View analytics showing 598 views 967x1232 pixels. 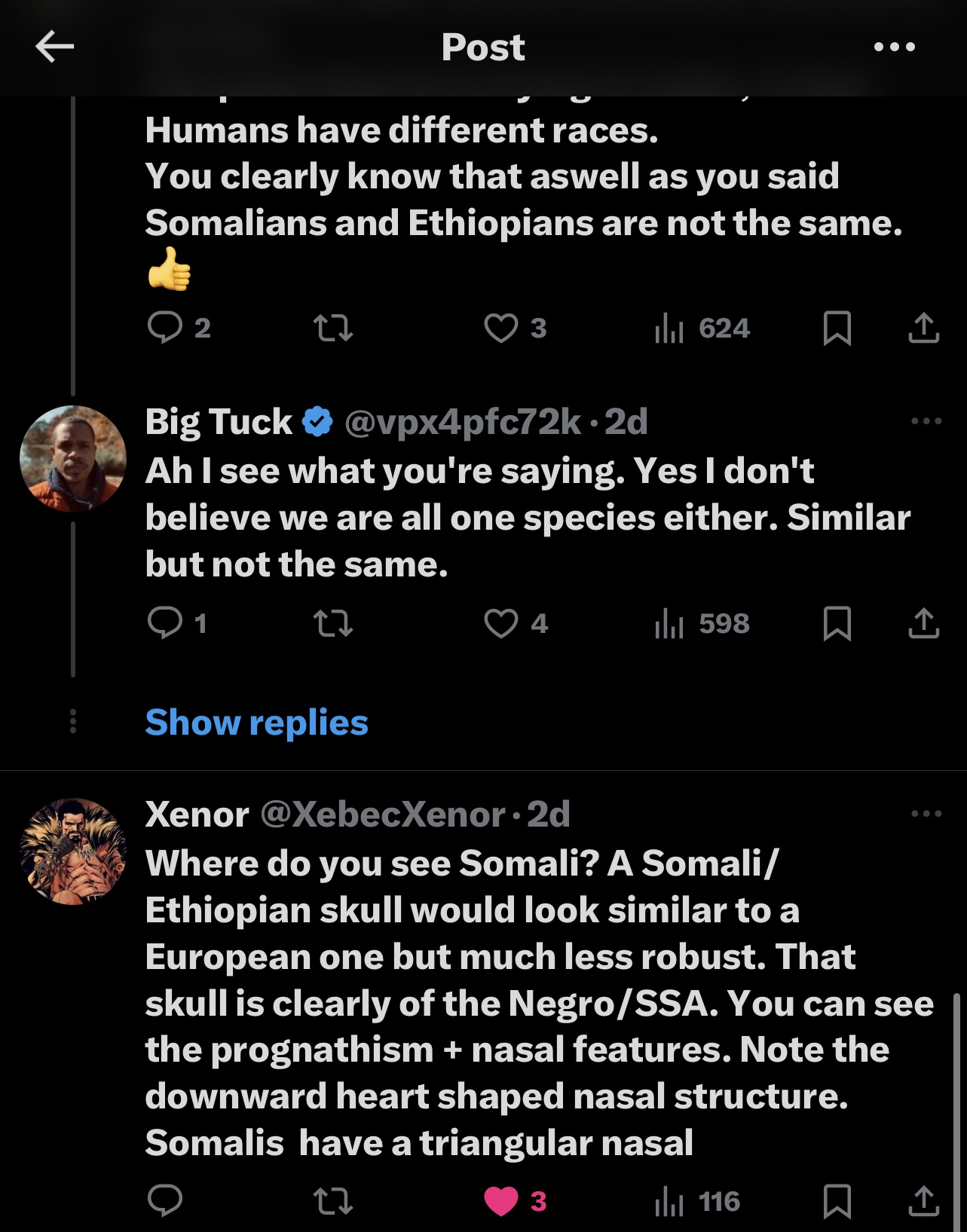point(702,623)
